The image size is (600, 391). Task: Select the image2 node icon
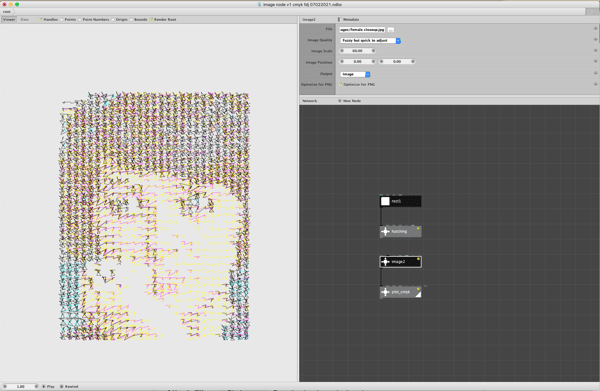[x=385, y=262]
